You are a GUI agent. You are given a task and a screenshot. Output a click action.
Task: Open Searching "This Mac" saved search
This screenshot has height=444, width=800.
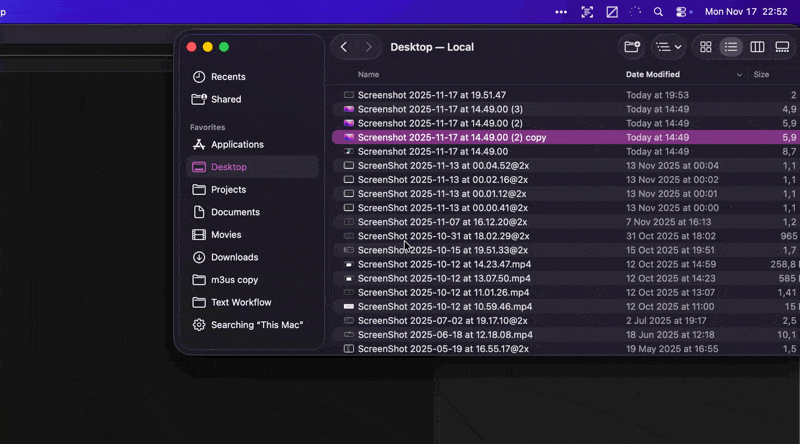(x=256, y=325)
